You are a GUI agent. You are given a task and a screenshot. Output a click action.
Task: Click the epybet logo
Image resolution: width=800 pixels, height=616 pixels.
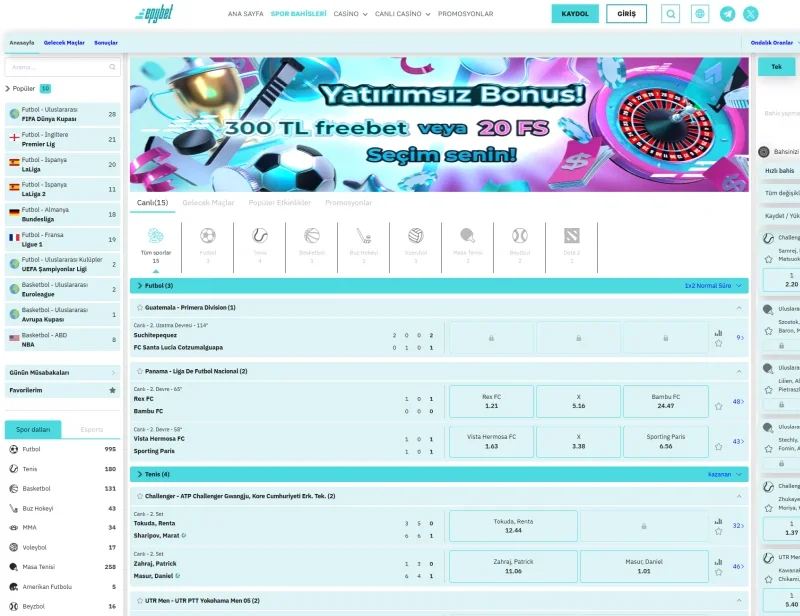click(154, 14)
